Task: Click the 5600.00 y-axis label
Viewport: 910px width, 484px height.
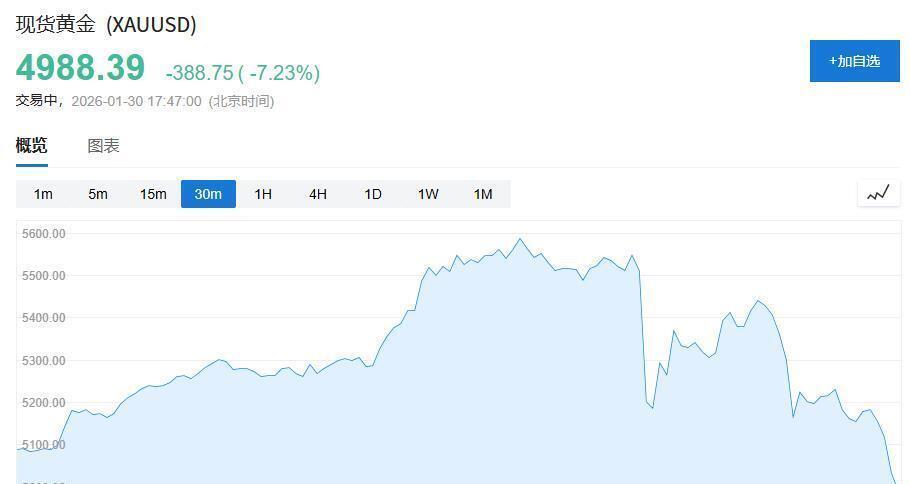Action: [44, 234]
